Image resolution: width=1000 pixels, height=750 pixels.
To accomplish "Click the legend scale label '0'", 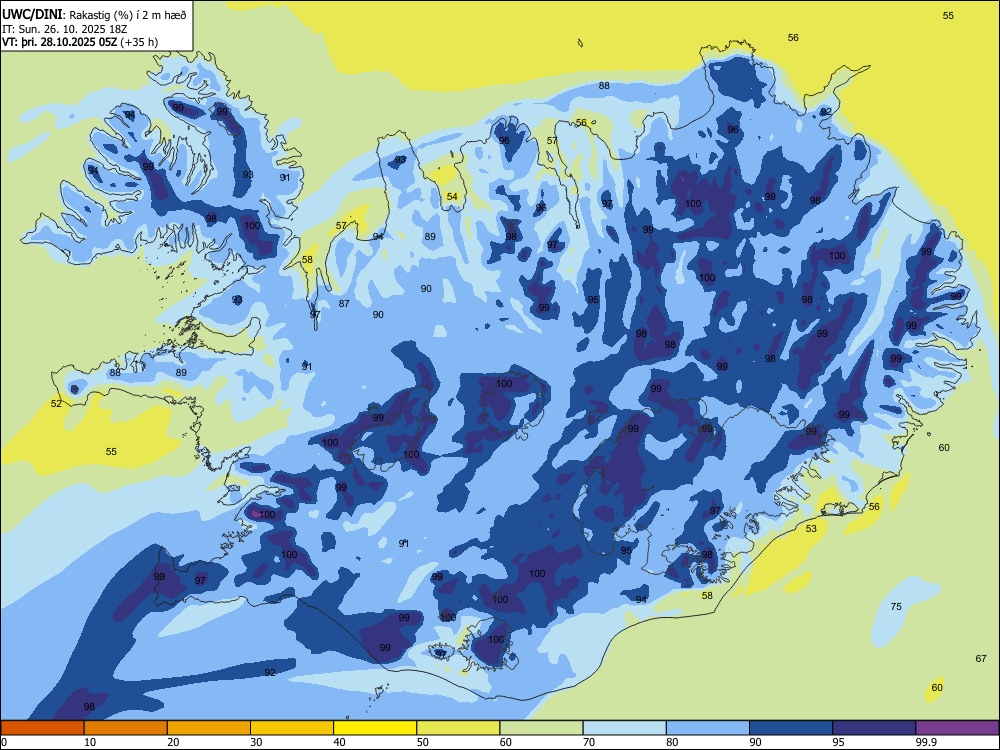I will pos(4,742).
